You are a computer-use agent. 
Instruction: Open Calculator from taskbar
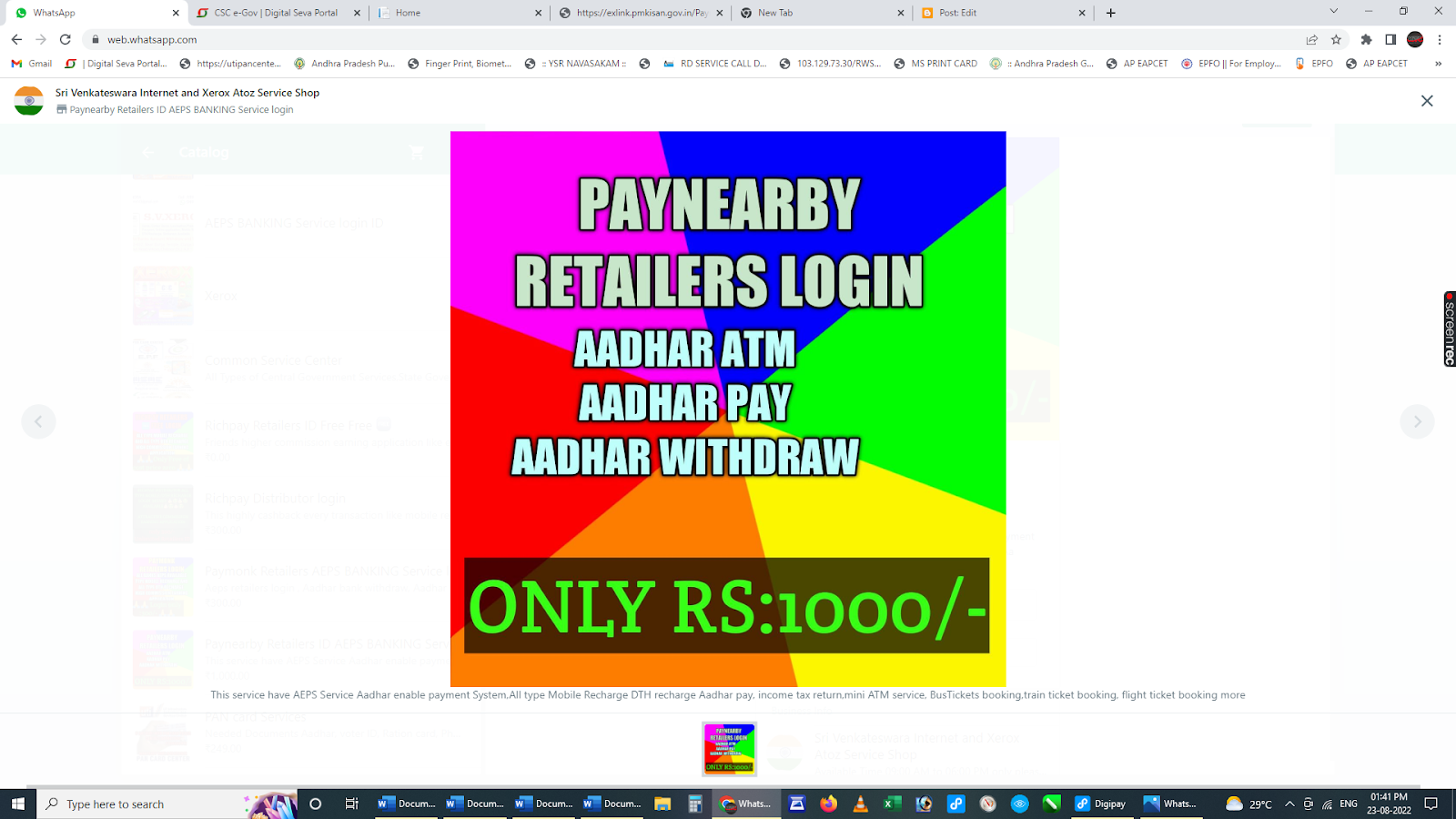pos(695,804)
